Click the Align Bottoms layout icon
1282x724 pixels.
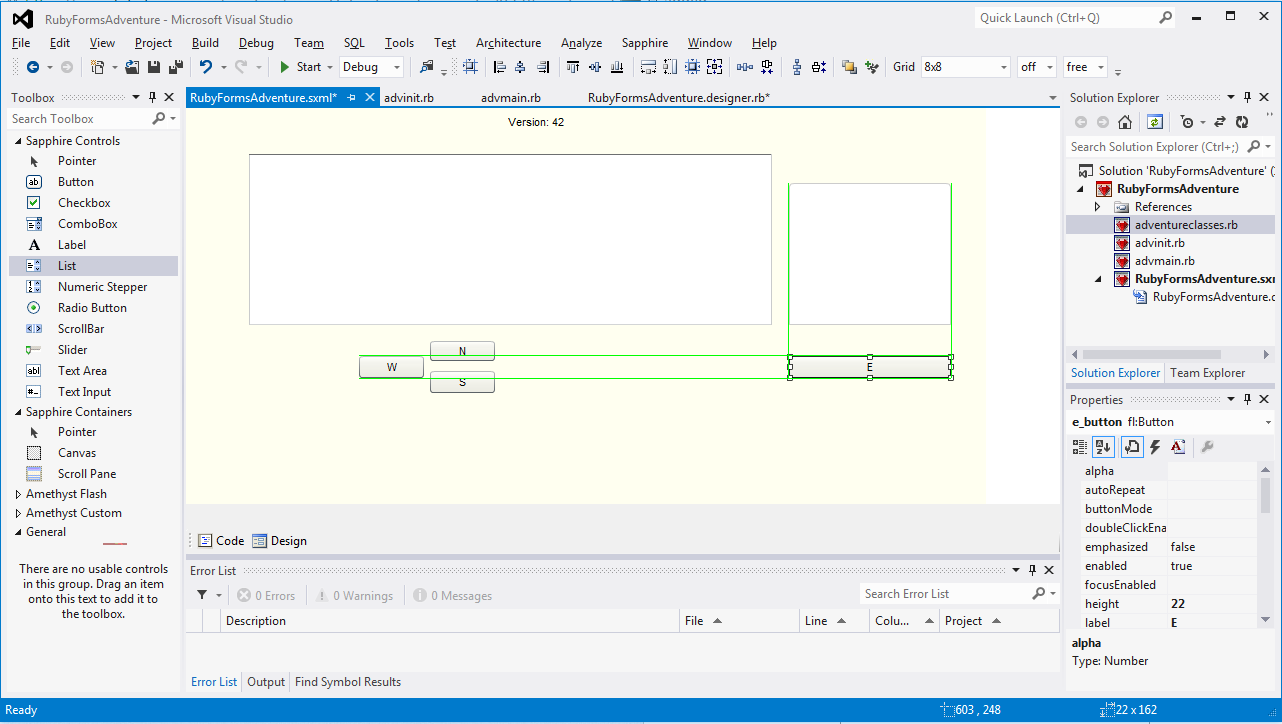point(617,67)
